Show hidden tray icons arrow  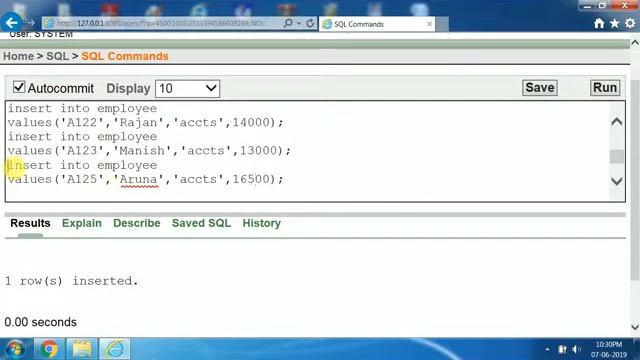(x=547, y=349)
